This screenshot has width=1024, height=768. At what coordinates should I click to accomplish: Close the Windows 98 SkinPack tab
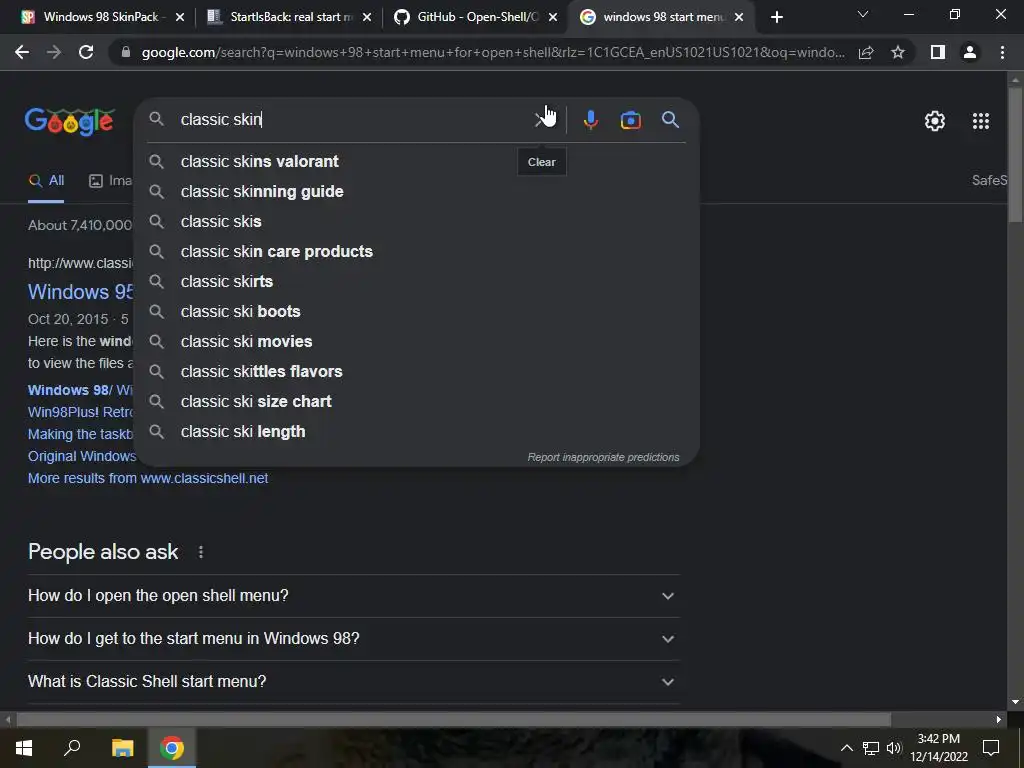pyautogui.click(x=180, y=17)
